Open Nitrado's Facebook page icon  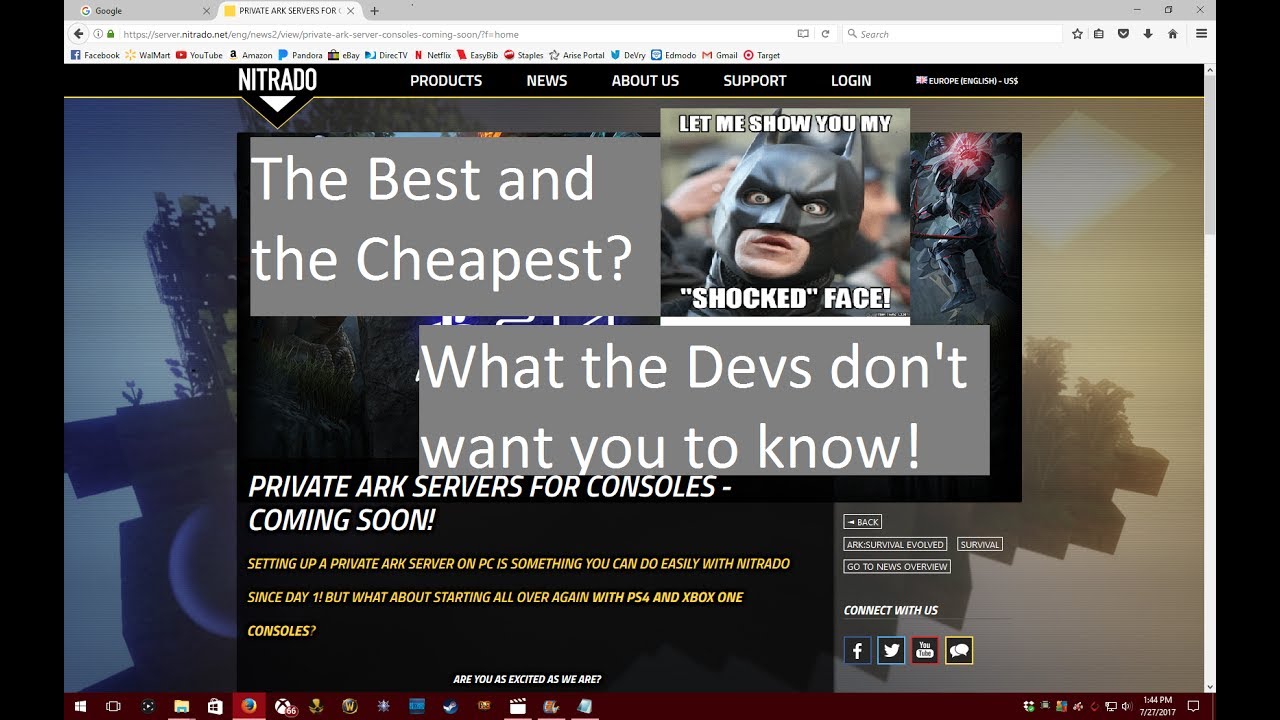coord(857,651)
